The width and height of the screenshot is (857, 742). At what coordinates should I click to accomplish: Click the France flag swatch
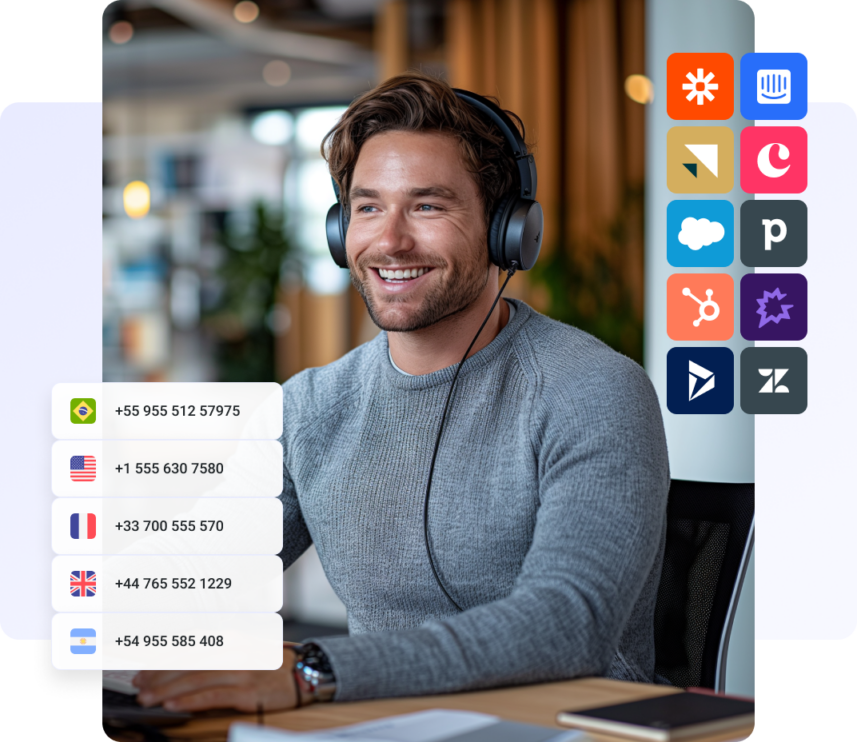[x=81, y=526]
